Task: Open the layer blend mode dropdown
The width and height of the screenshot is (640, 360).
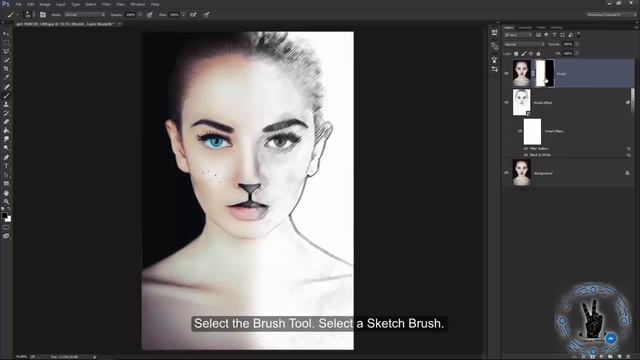Action: pyautogui.click(x=524, y=44)
